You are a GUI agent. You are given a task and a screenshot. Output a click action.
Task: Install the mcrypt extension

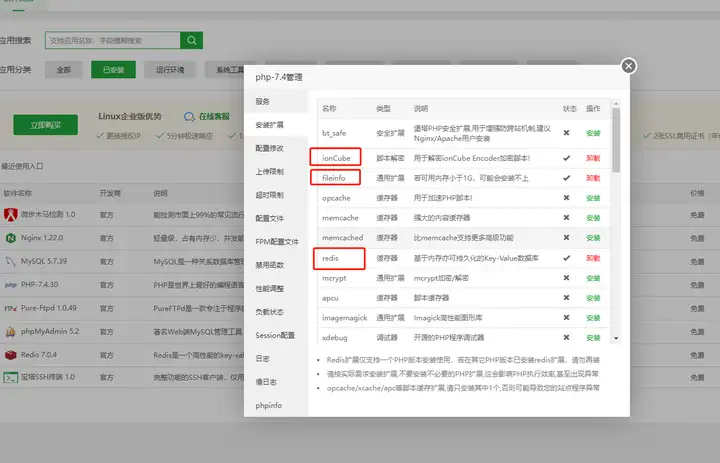tap(593, 278)
